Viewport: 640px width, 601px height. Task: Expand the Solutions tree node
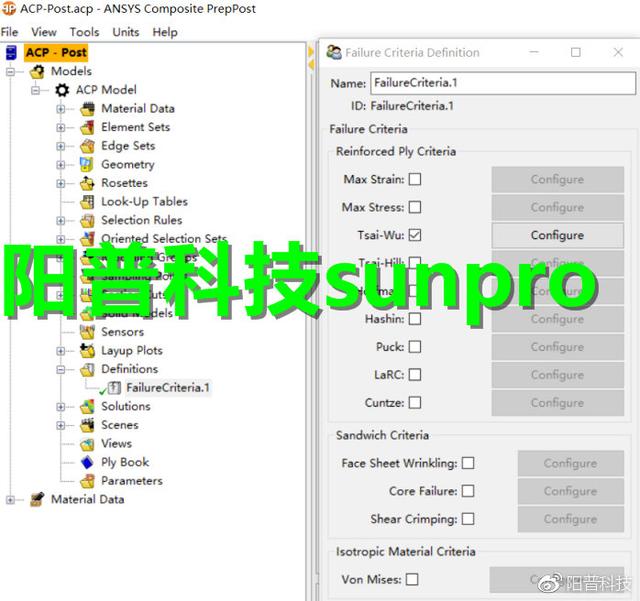61,407
